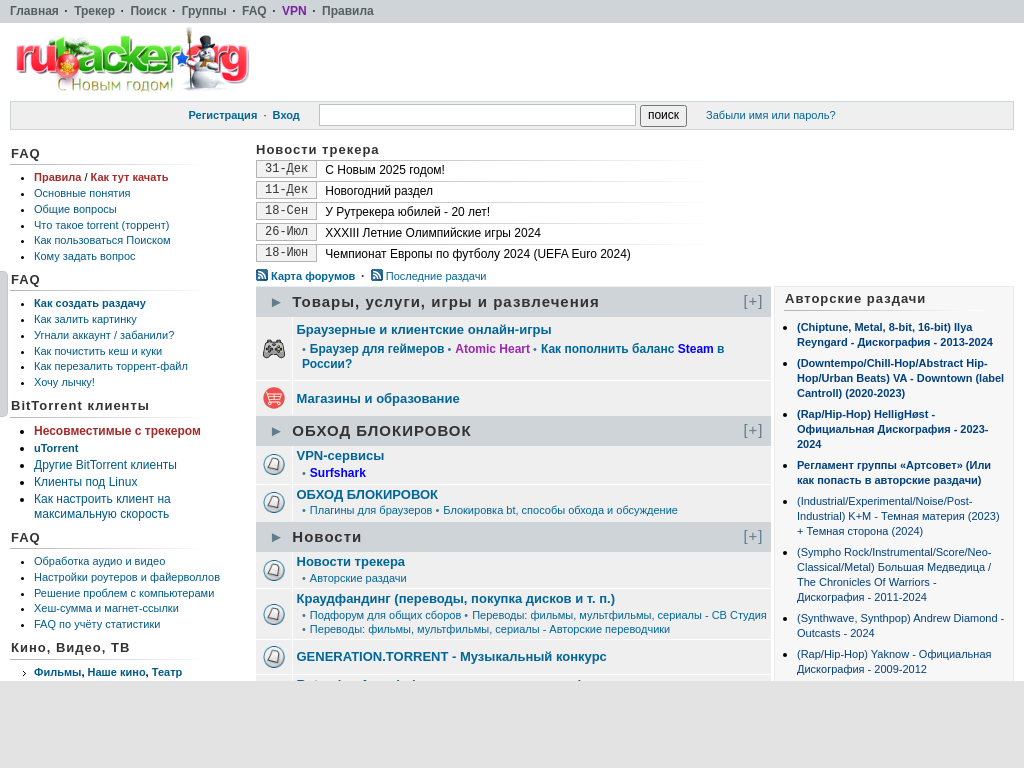Click the forum icon beside Новости трекера subforum

pyautogui.click(x=274, y=570)
